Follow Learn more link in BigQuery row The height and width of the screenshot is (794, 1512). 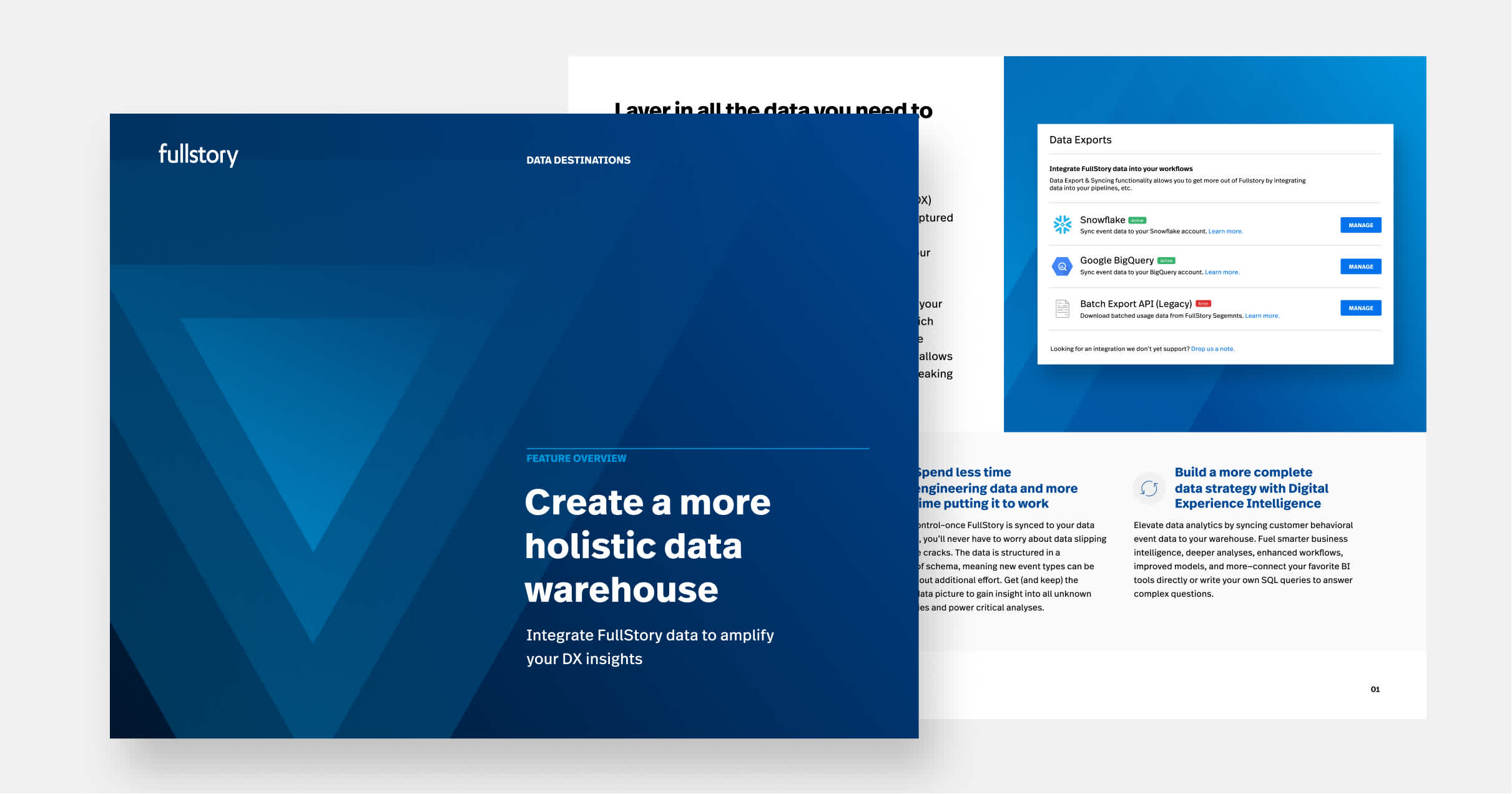[x=1222, y=272]
